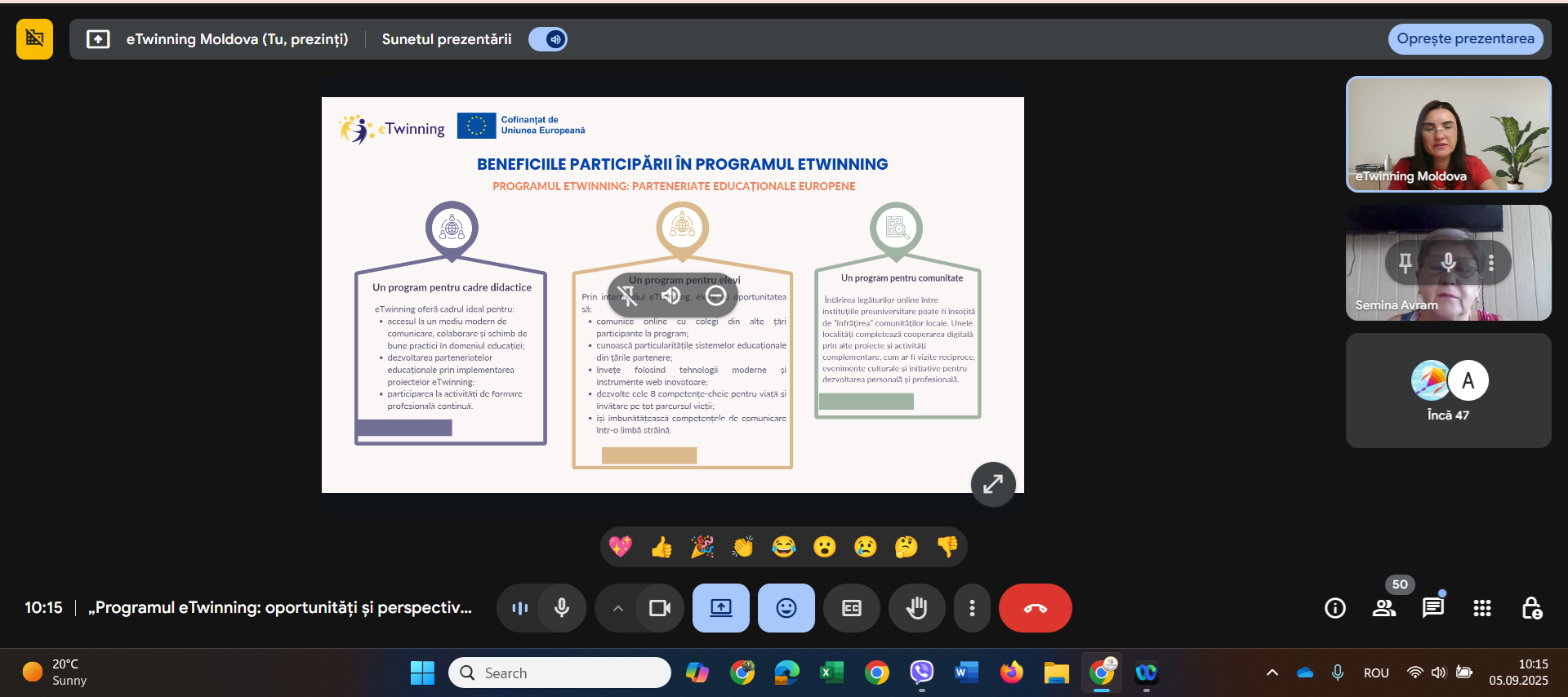The image size is (1568, 697).
Task: Send the surprised face reaction
Action: click(x=825, y=547)
